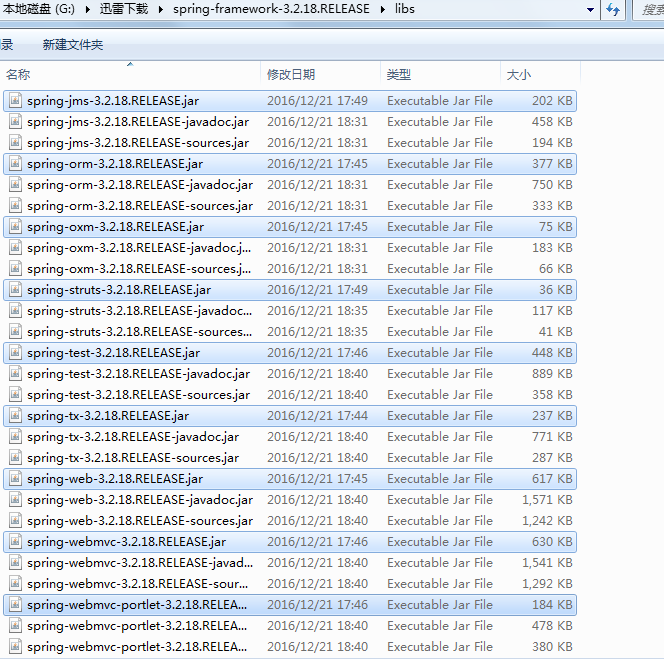Select the file name spring-tx-3.2.18.RELEASE-sources.jar

coord(133,458)
